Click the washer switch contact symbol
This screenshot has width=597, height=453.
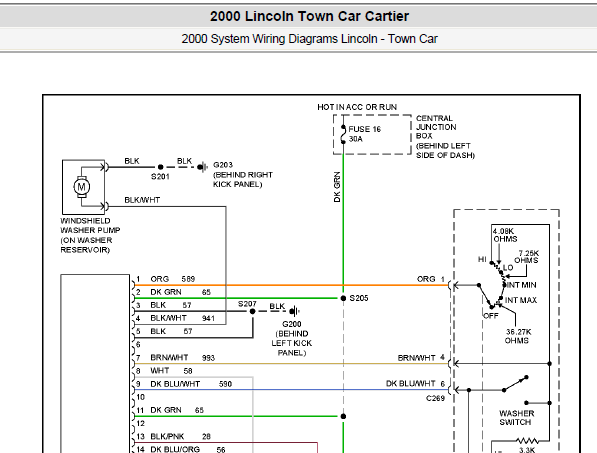515,384
